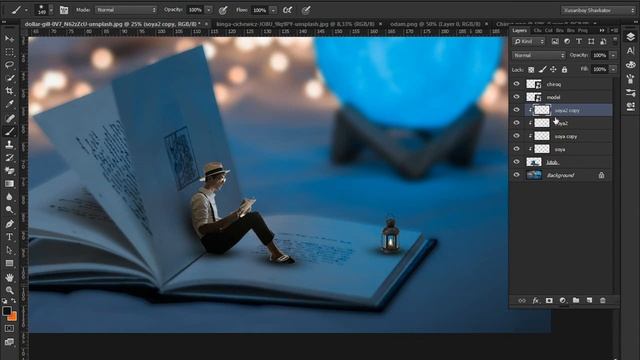Select the Crop tool
The height and width of the screenshot is (360, 640).
9,91
